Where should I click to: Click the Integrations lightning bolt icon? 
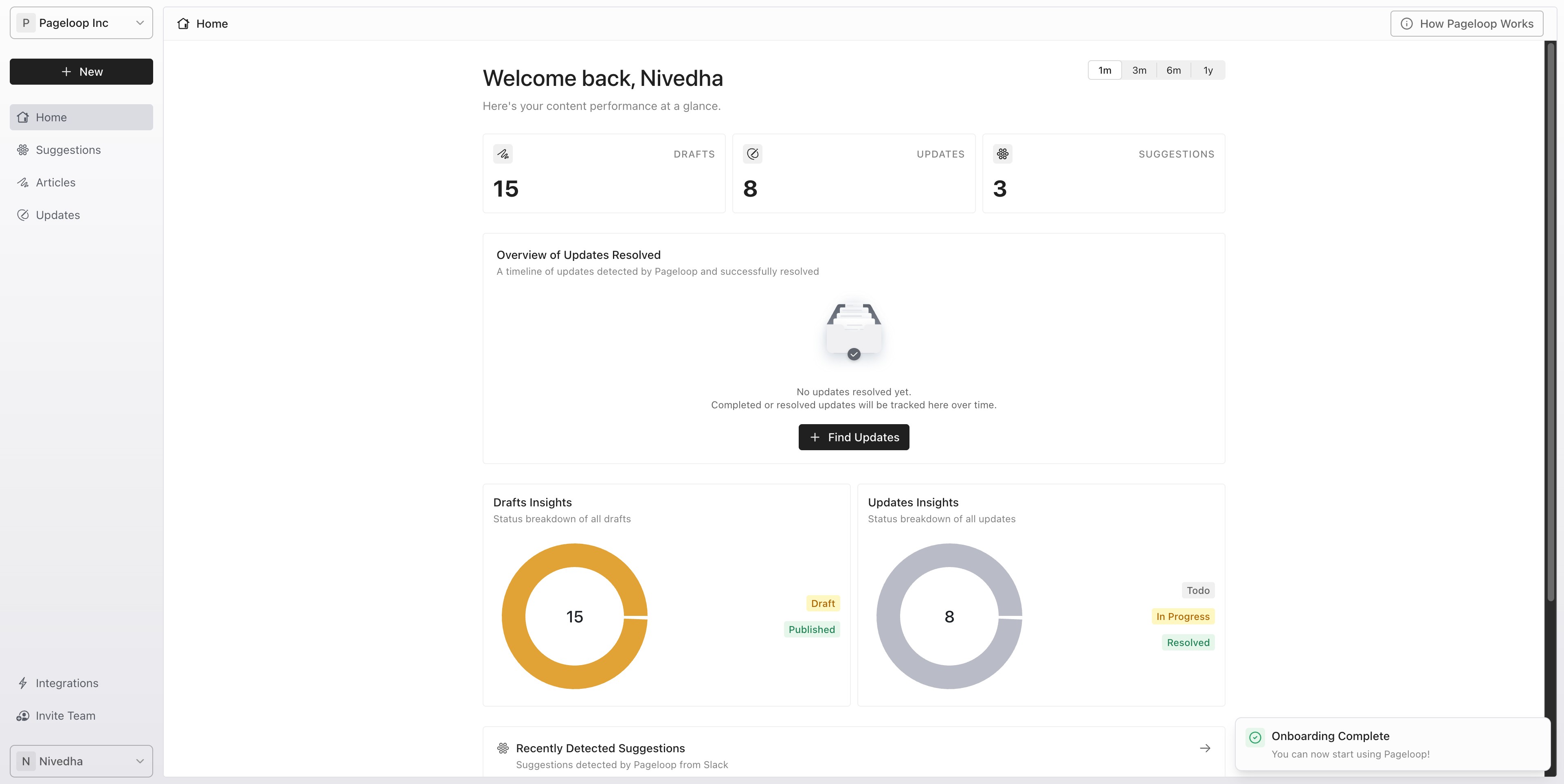pos(23,683)
